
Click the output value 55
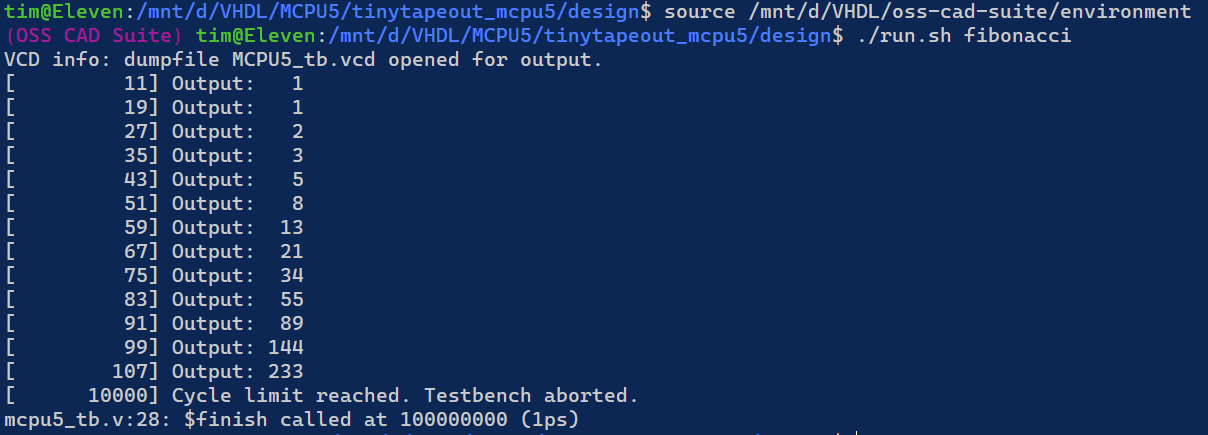tap(291, 300)
